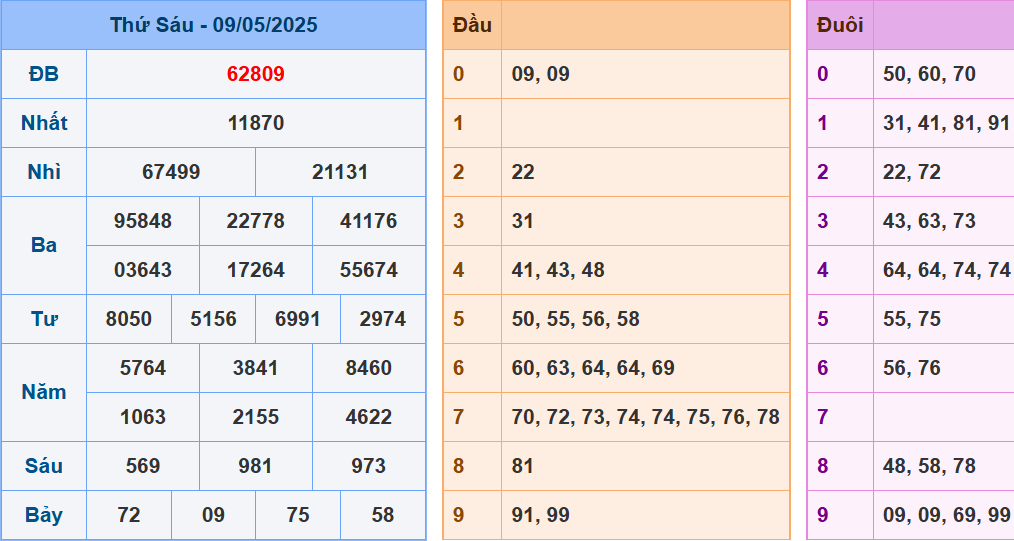Select the Tư prize number 8050
This screenshot has height=541, width=1014.
[129, 319]
